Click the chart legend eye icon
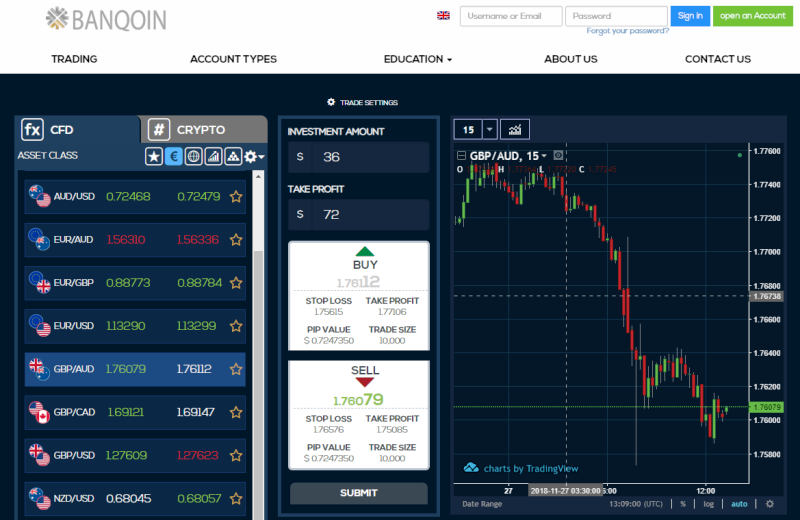 [558, 155]
